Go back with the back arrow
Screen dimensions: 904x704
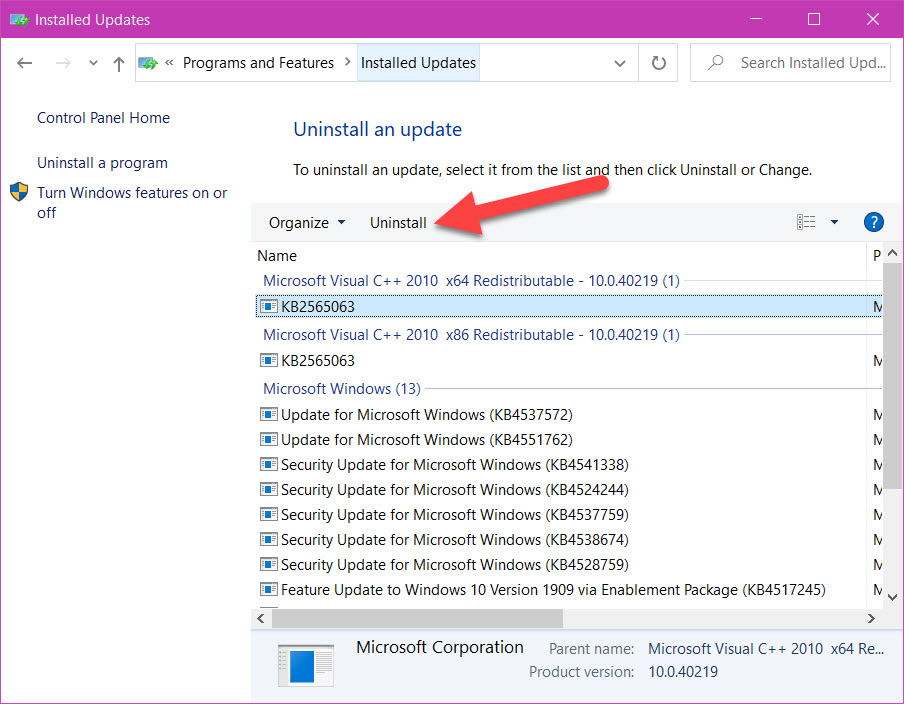click(24, 63)
